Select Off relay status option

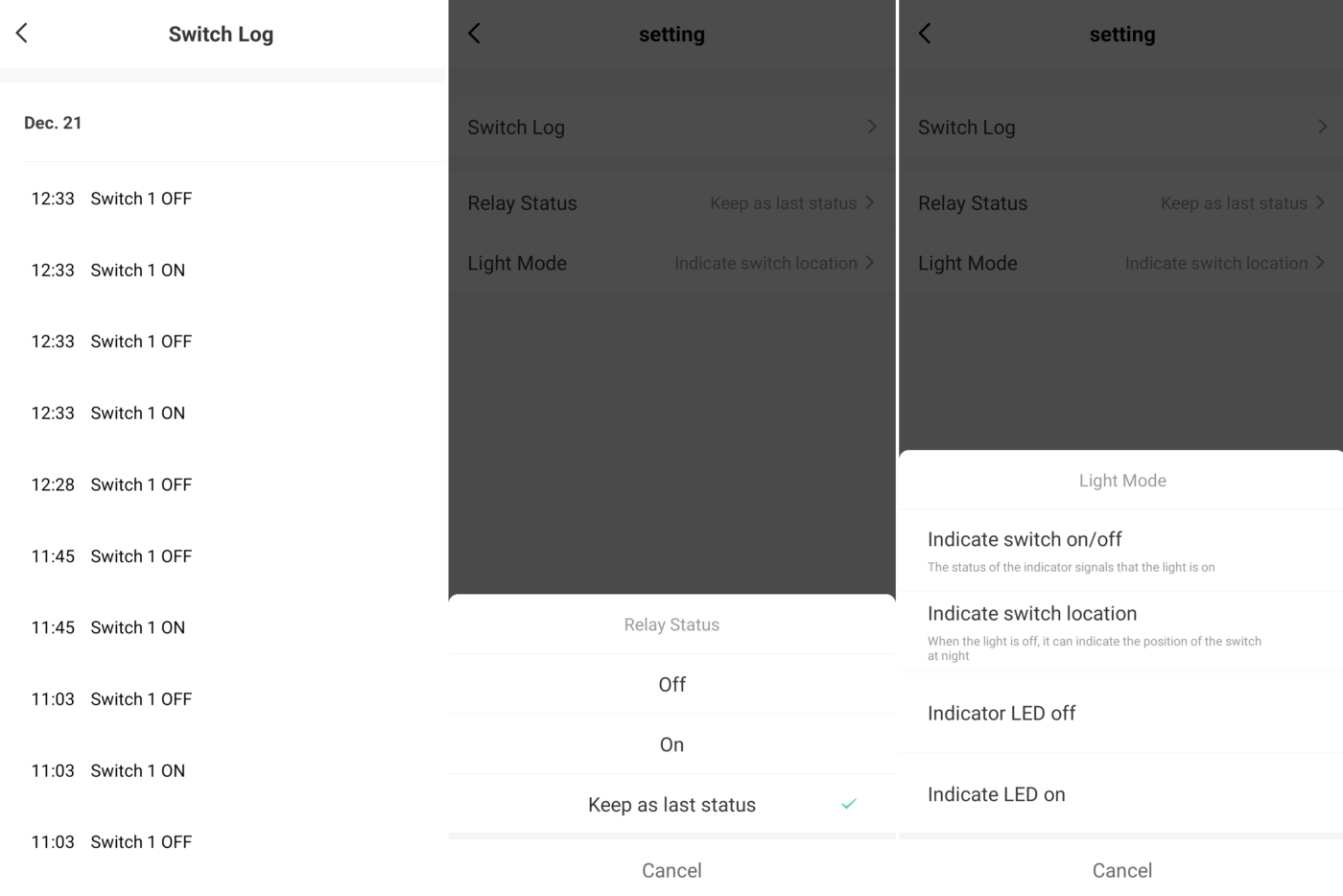pyautogui.click(x=671, y=684)
